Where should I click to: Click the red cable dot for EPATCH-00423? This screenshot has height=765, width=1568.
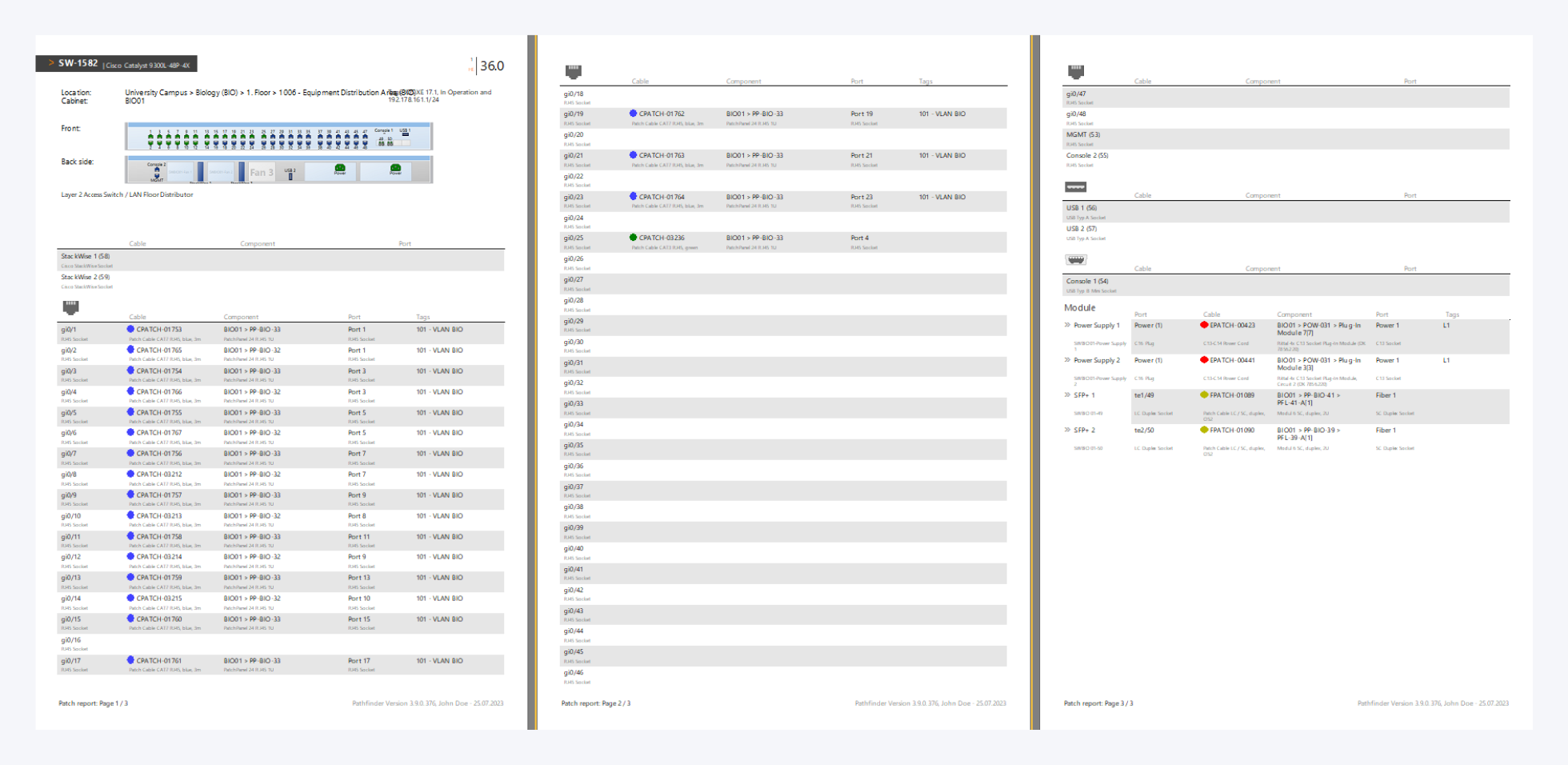(1204, 326)
